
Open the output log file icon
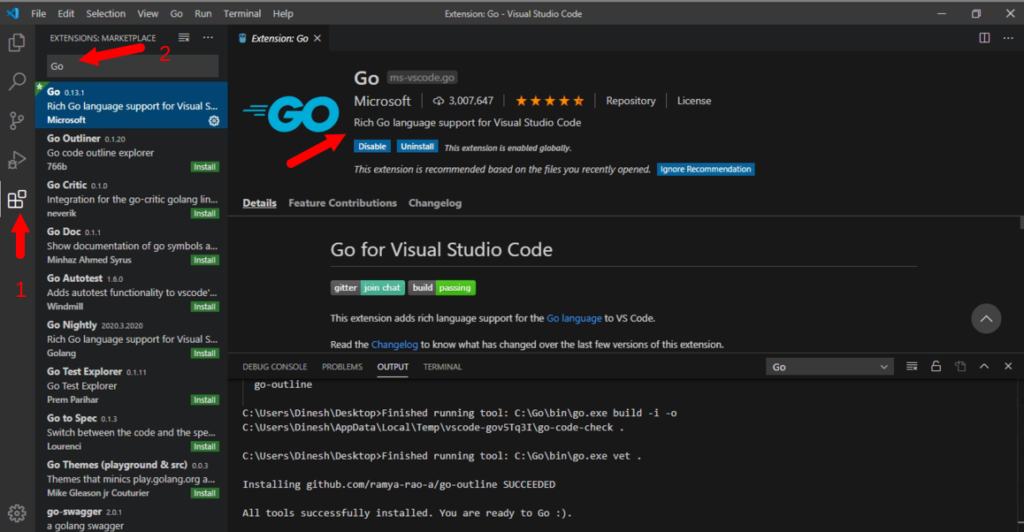click(x=960, y=366)
